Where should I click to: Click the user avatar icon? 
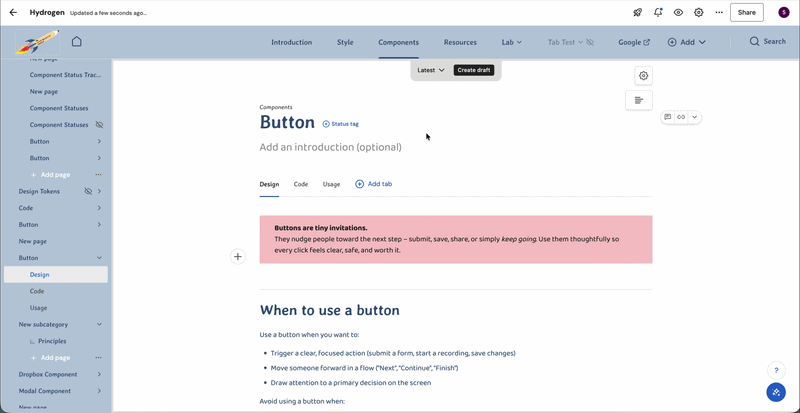click(x=783, y=13)
